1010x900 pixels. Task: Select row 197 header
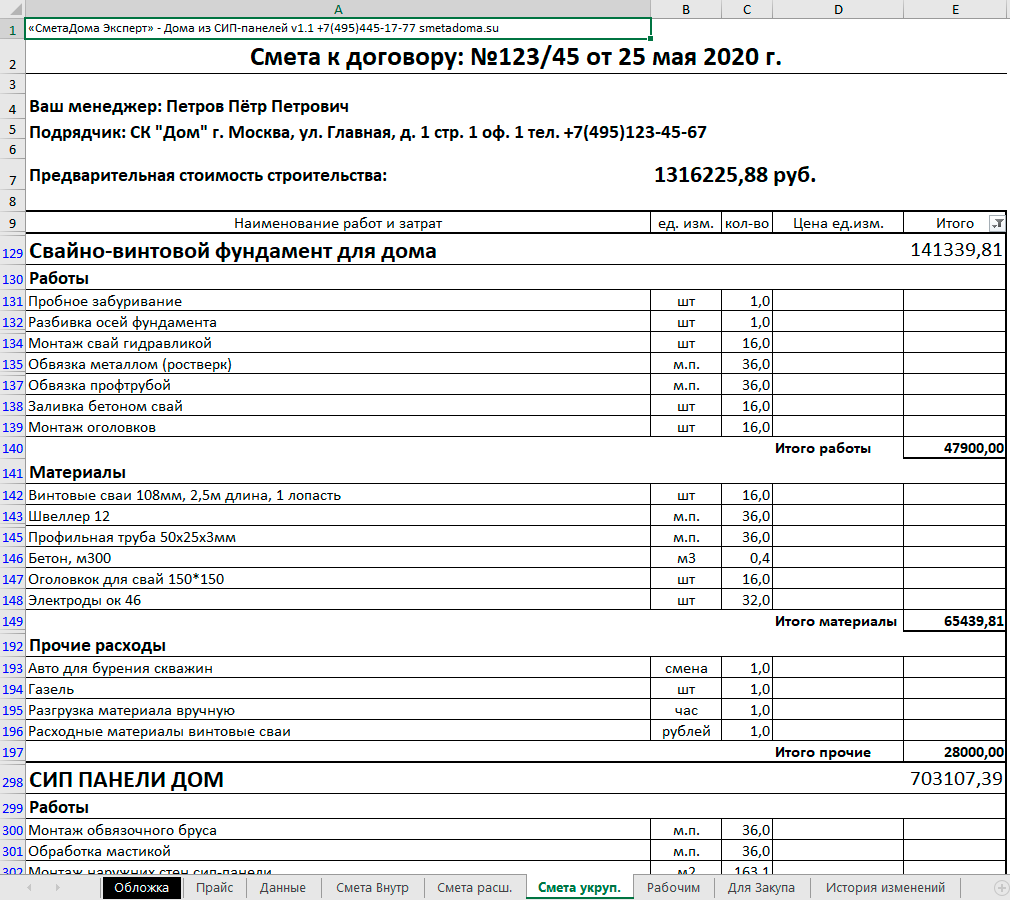[12, 752]
